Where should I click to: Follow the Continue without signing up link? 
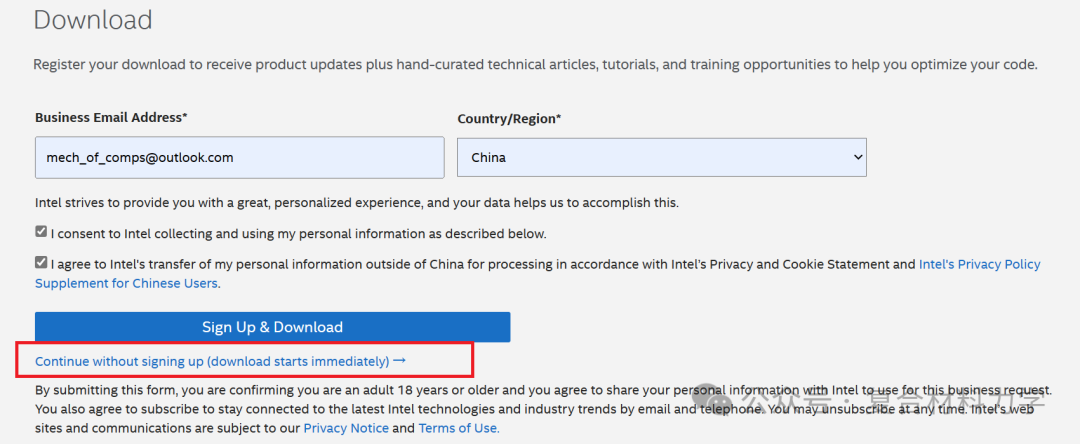pos(213,361)
